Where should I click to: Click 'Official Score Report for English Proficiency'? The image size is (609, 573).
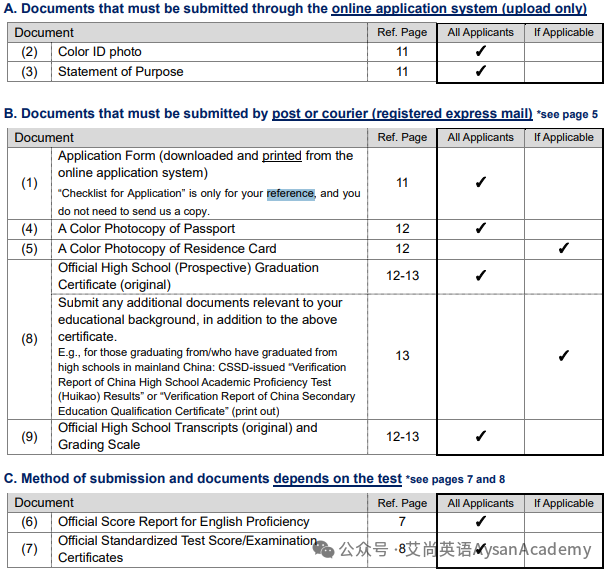[x=184, y=522]
